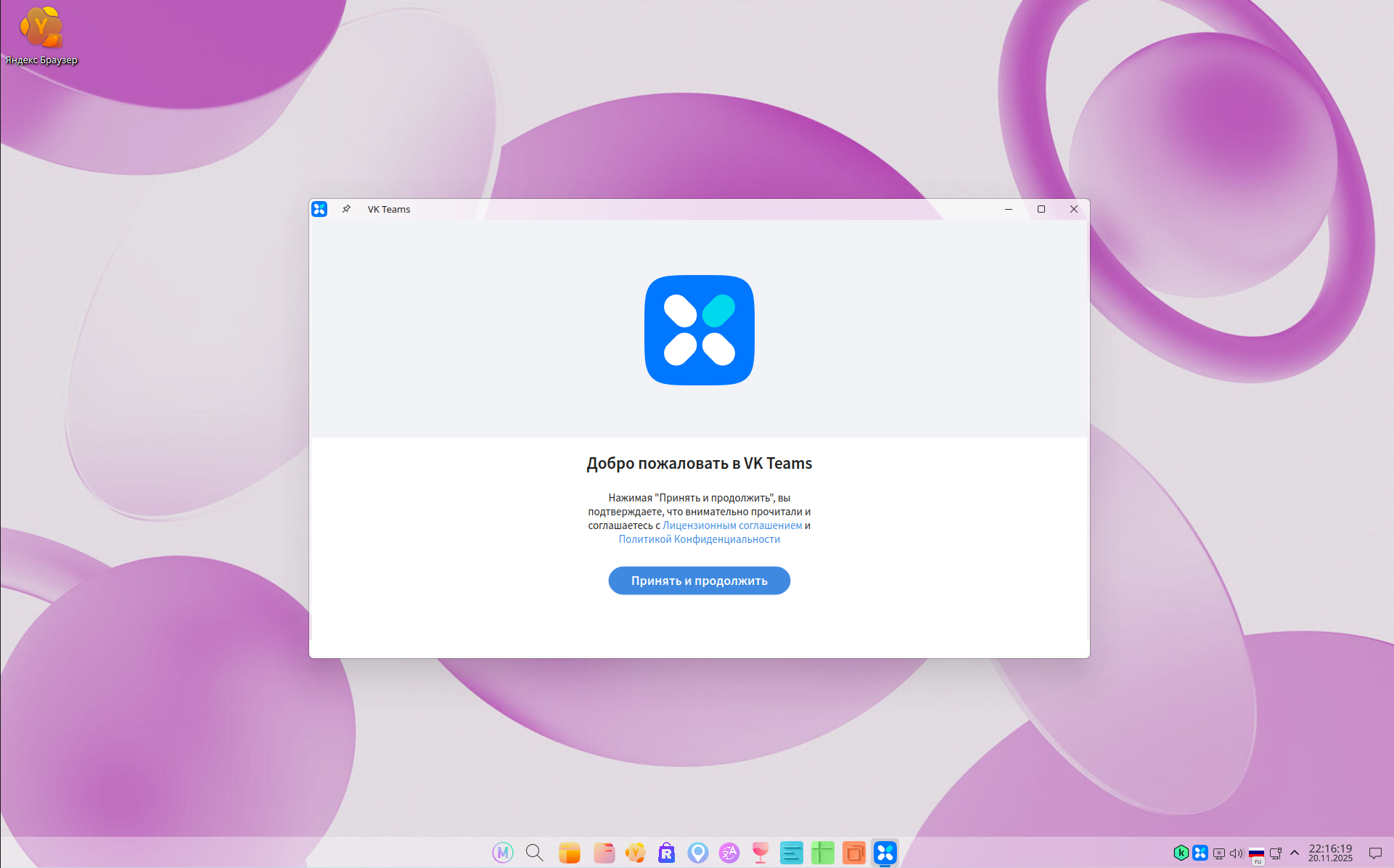Pin the VK Teams window on top
This screenshot has width=1394, height=868.
click(346, 209)
